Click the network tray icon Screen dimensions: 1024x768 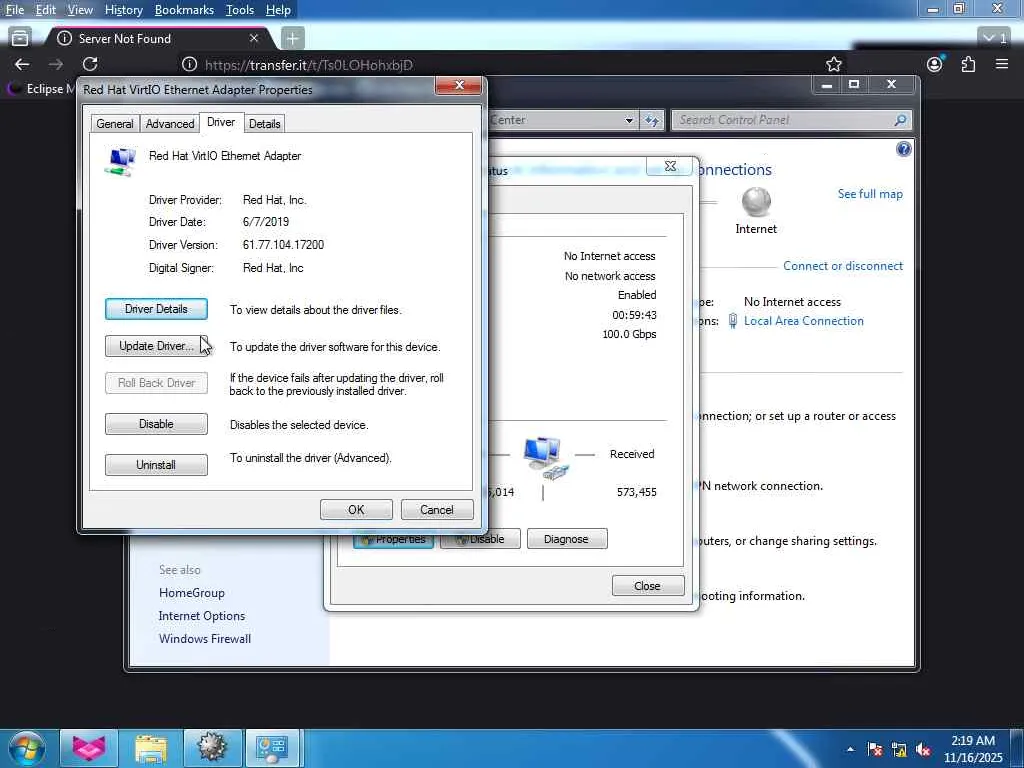point(899,750)
